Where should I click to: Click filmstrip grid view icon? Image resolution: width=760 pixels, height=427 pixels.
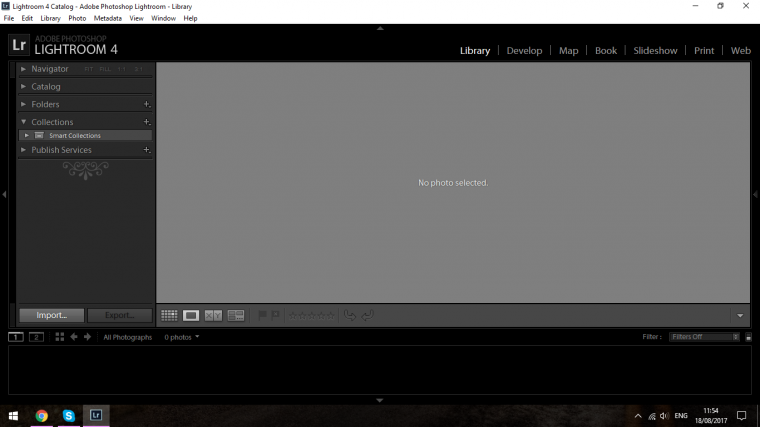click(x=60, y=337)
